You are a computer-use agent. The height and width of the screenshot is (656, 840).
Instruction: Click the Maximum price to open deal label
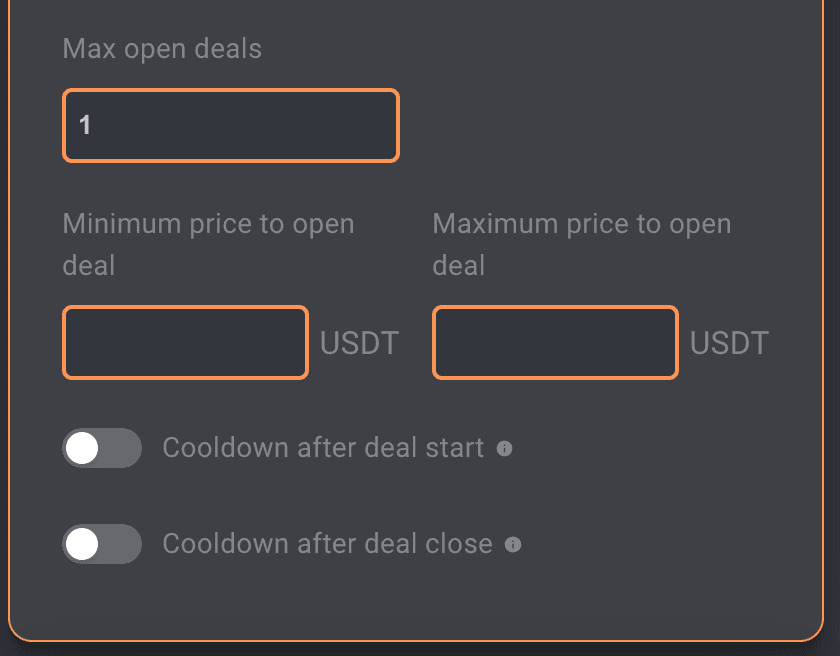click(x=581, y=224)
